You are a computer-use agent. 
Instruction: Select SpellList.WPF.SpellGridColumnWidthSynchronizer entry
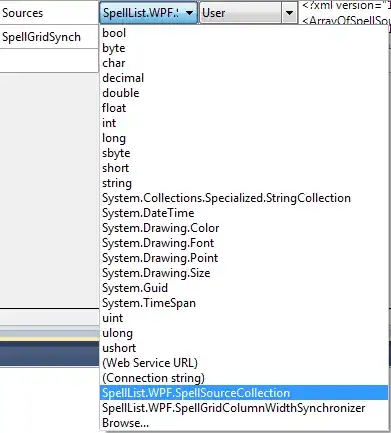tap(244, 408)
